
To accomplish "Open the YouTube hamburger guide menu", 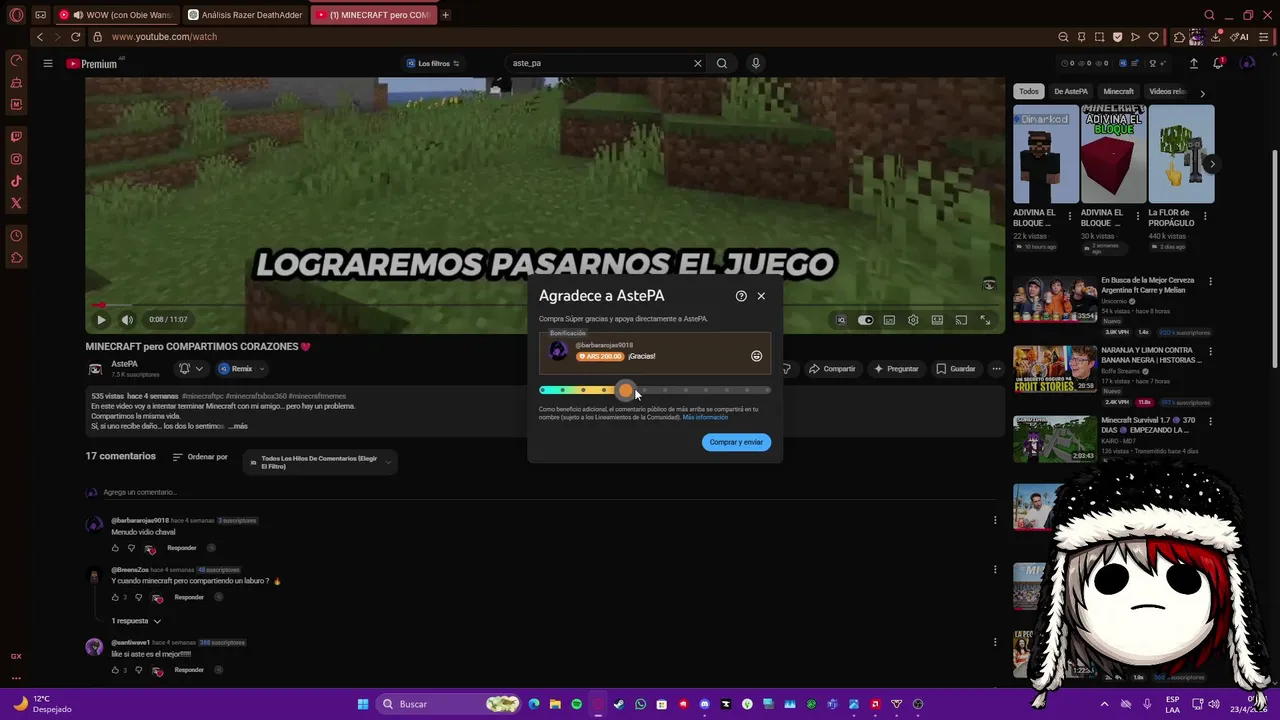I will click(47, 63).
